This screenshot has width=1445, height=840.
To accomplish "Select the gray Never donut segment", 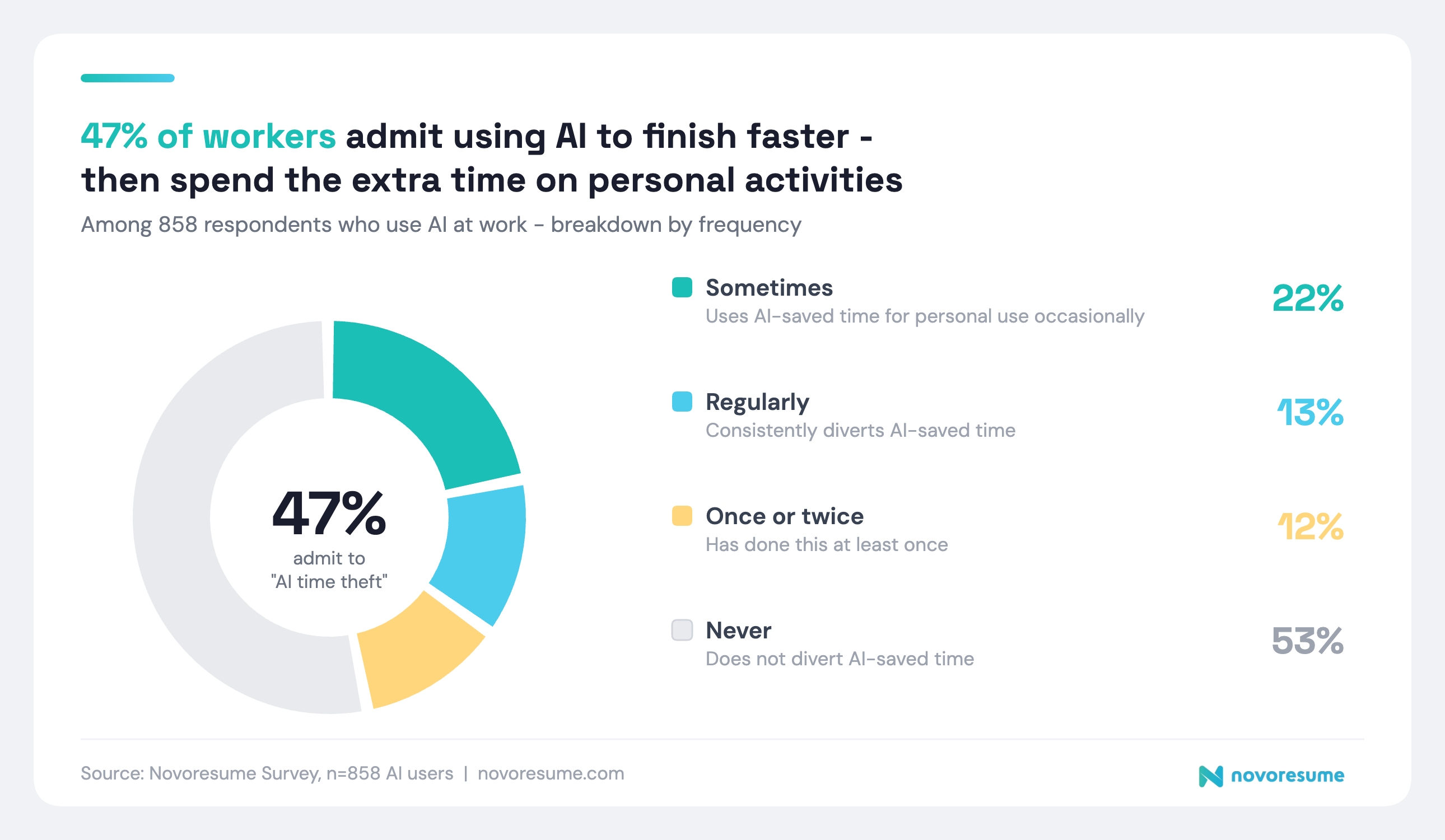I will click(x=189, y=516).
